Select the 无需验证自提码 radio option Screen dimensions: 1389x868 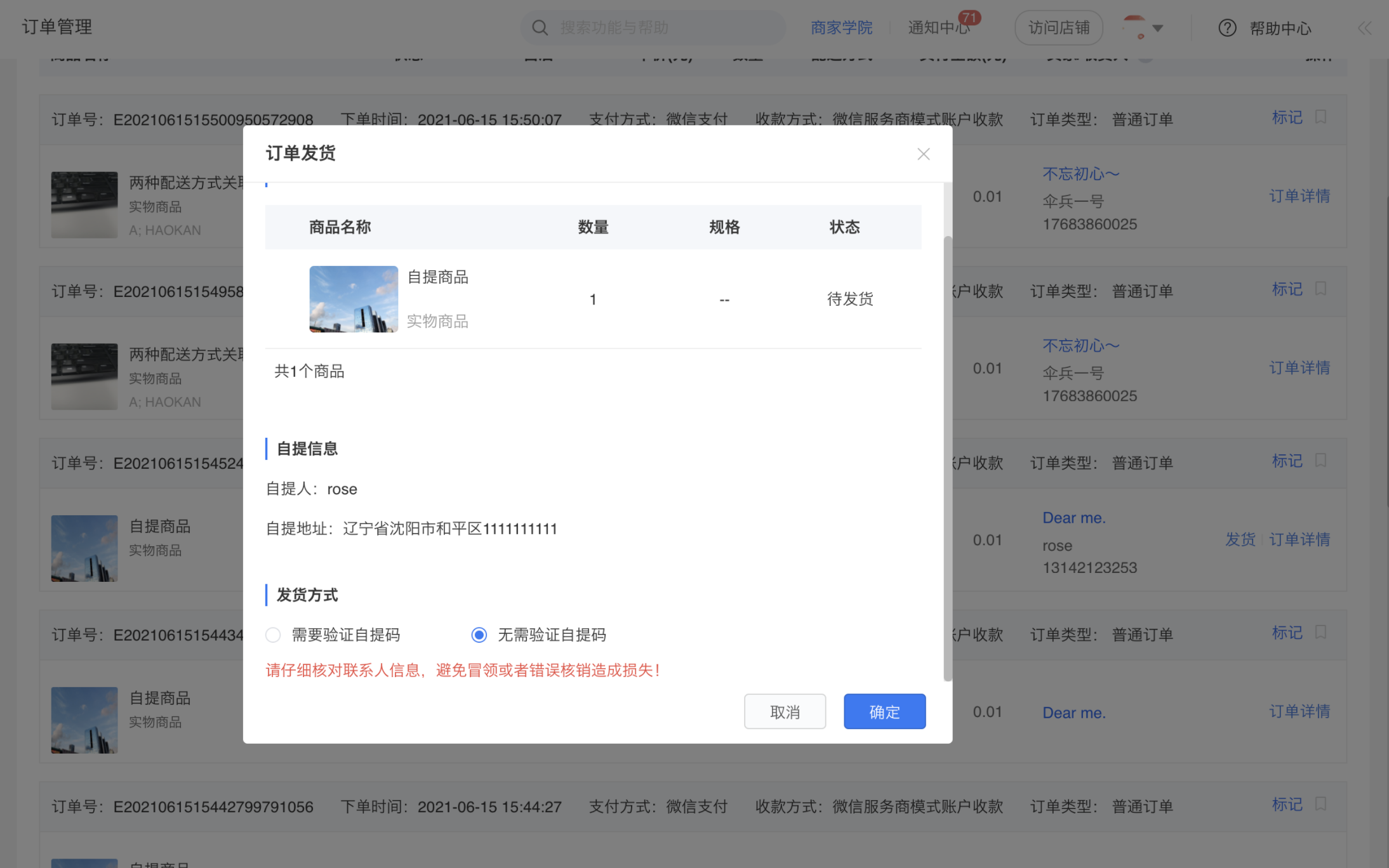pyautogui.click(x=479, y=635)
